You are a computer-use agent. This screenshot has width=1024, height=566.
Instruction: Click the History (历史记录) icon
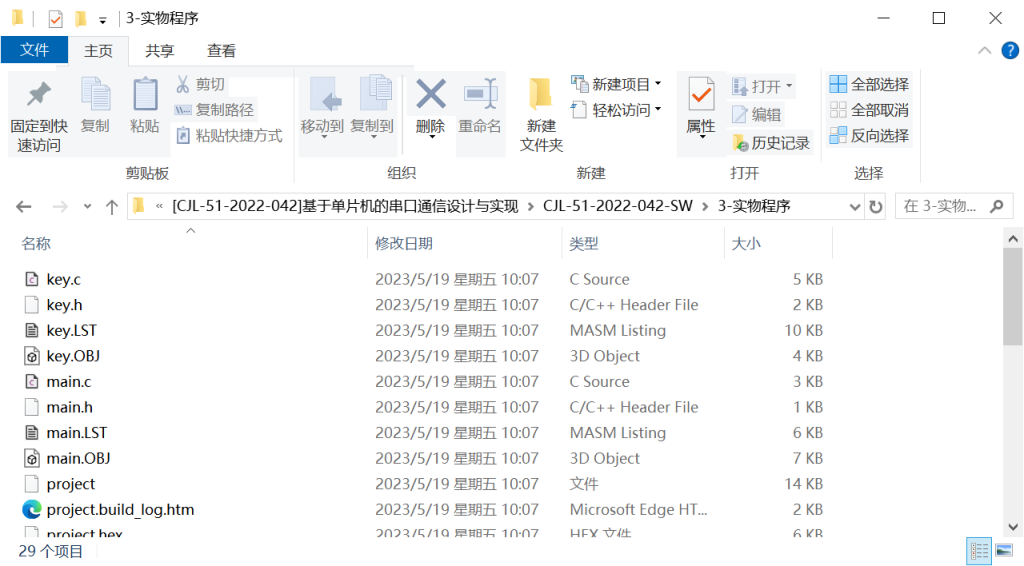[740, 143]
